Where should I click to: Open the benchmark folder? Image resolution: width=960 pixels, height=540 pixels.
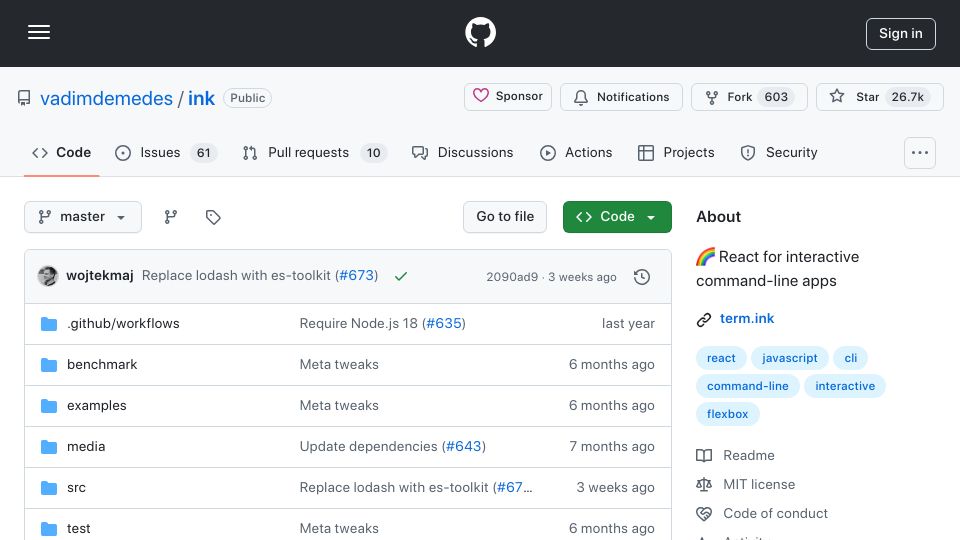click(x=102, y=364)
